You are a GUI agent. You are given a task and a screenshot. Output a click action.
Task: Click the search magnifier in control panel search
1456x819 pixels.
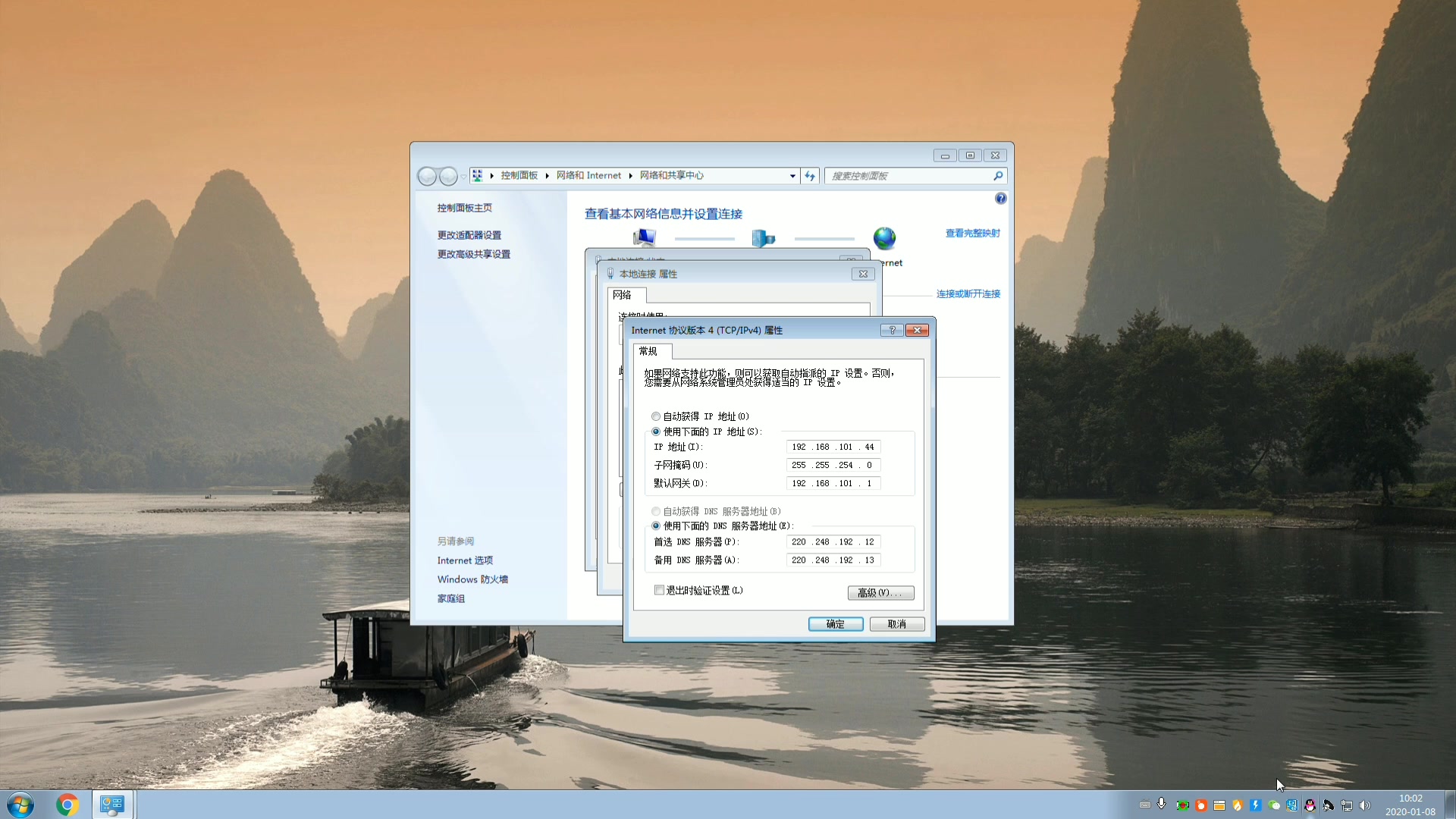click(998, 176)
